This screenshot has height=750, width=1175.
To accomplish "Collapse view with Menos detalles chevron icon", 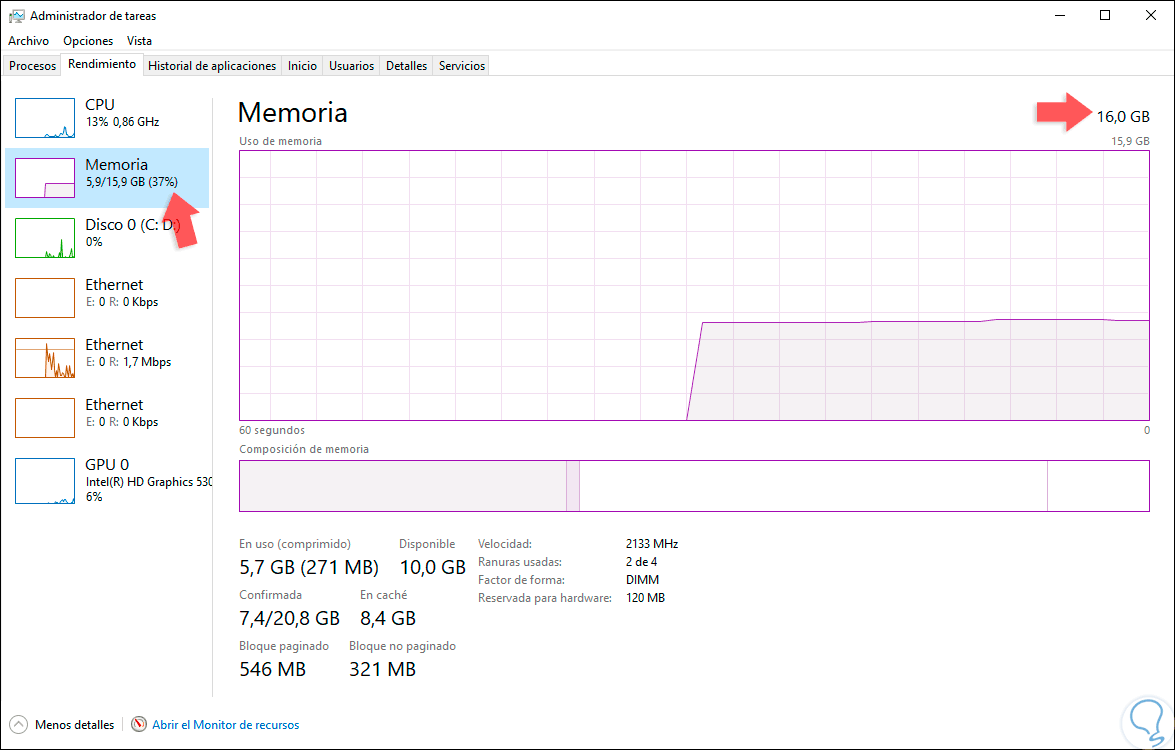I will pos(19,725).
